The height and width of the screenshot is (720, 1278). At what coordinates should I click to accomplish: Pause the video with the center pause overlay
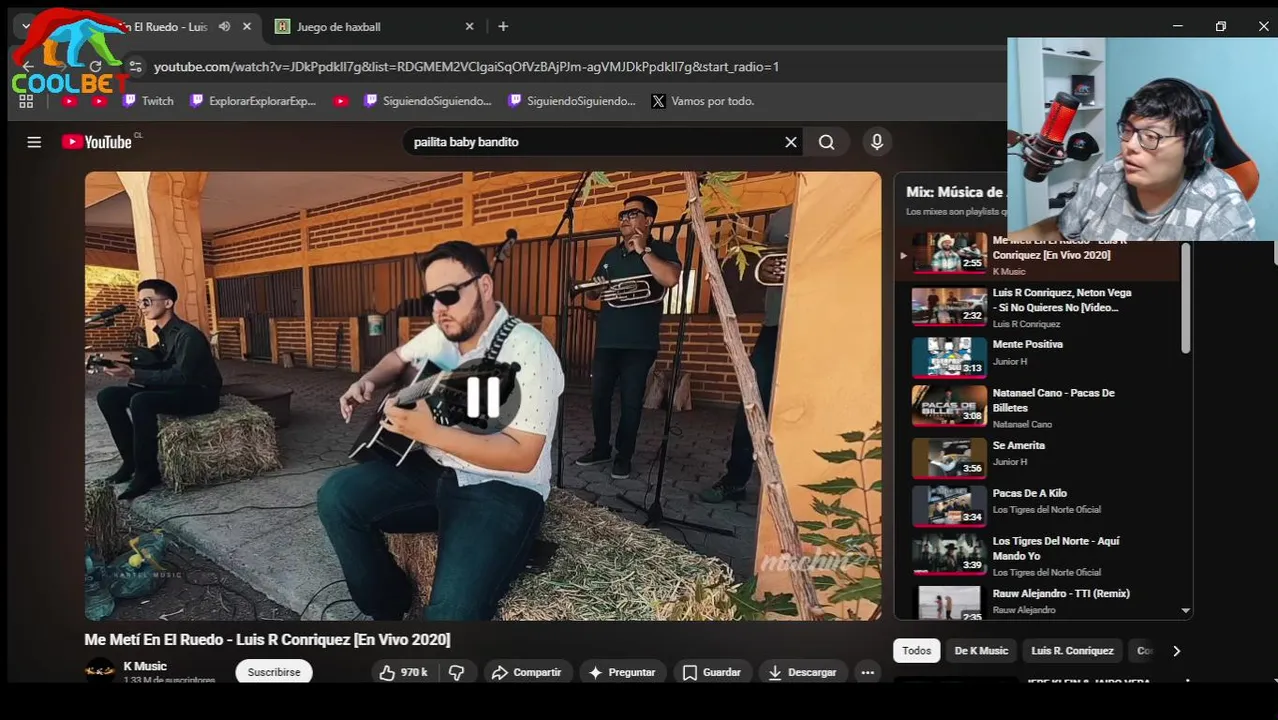pos(484,397)
